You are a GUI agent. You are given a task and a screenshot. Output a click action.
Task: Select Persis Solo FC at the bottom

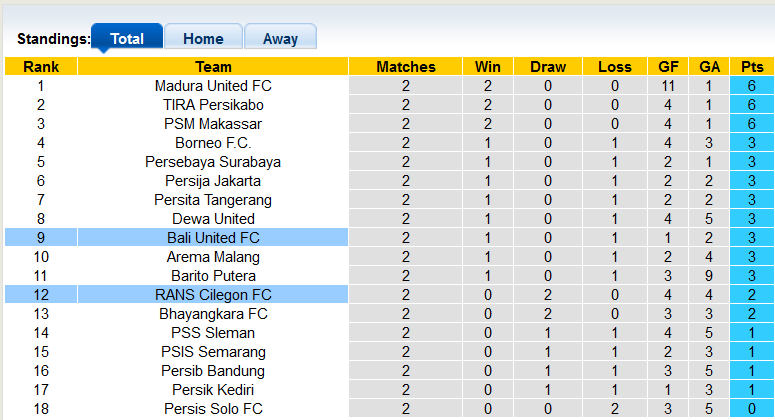pos(213,409)
